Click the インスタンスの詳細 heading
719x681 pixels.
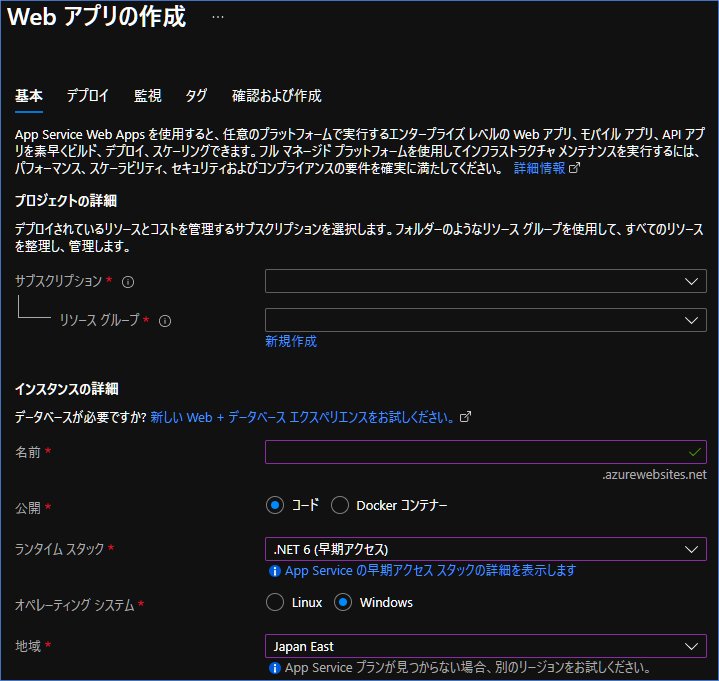pyautogui.click(x=66, y=389)
